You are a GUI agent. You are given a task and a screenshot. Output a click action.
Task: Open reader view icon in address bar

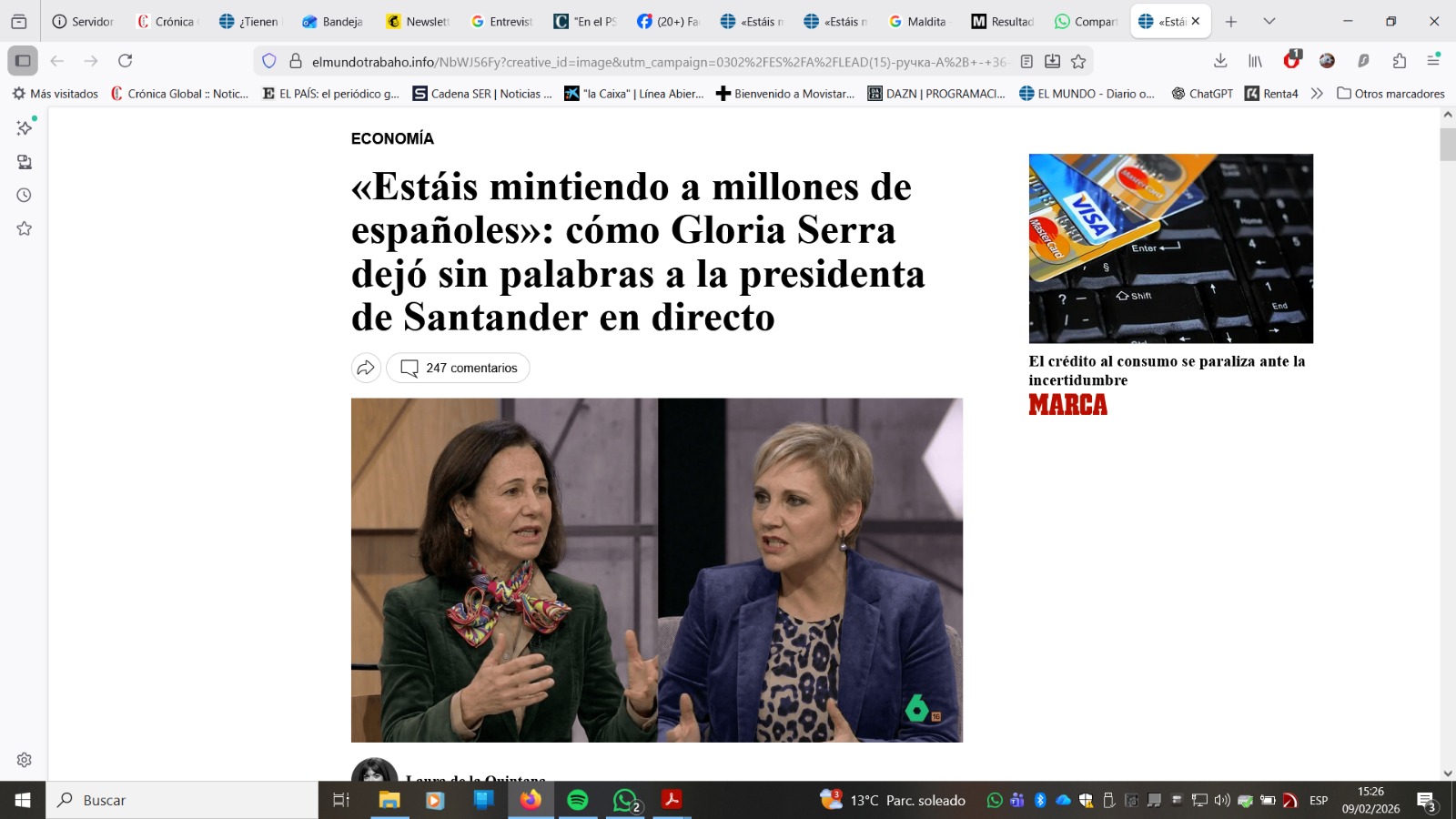coord(1026,61)
